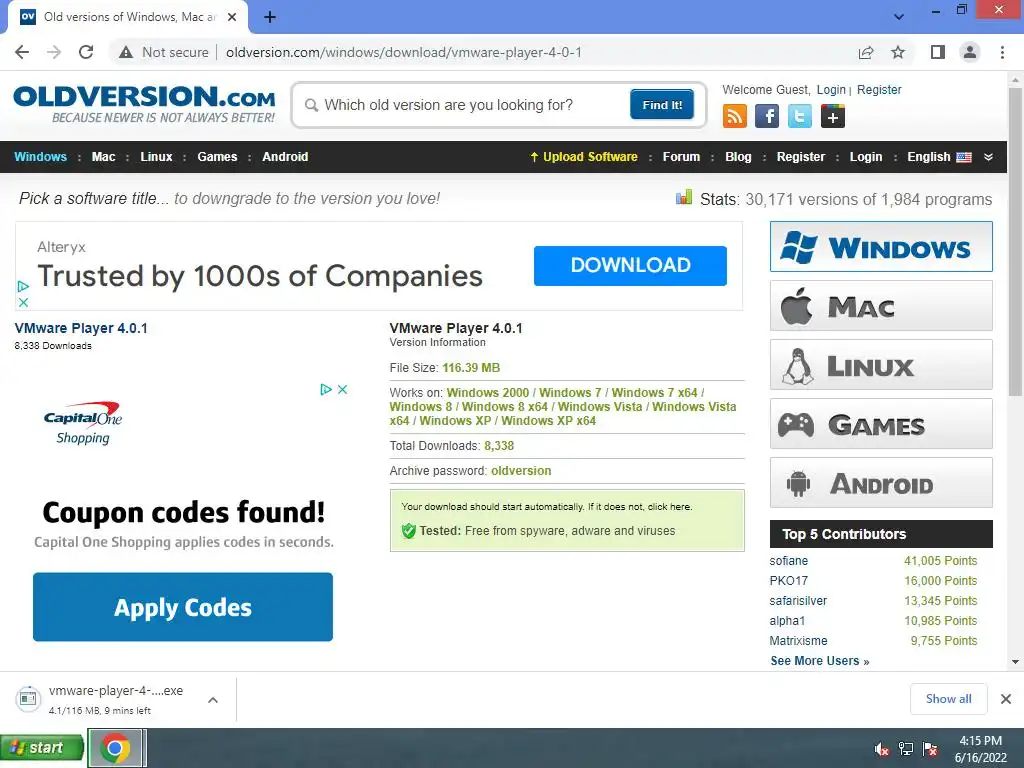
Task: Click the Android category banner
Action: coord(881,483)
